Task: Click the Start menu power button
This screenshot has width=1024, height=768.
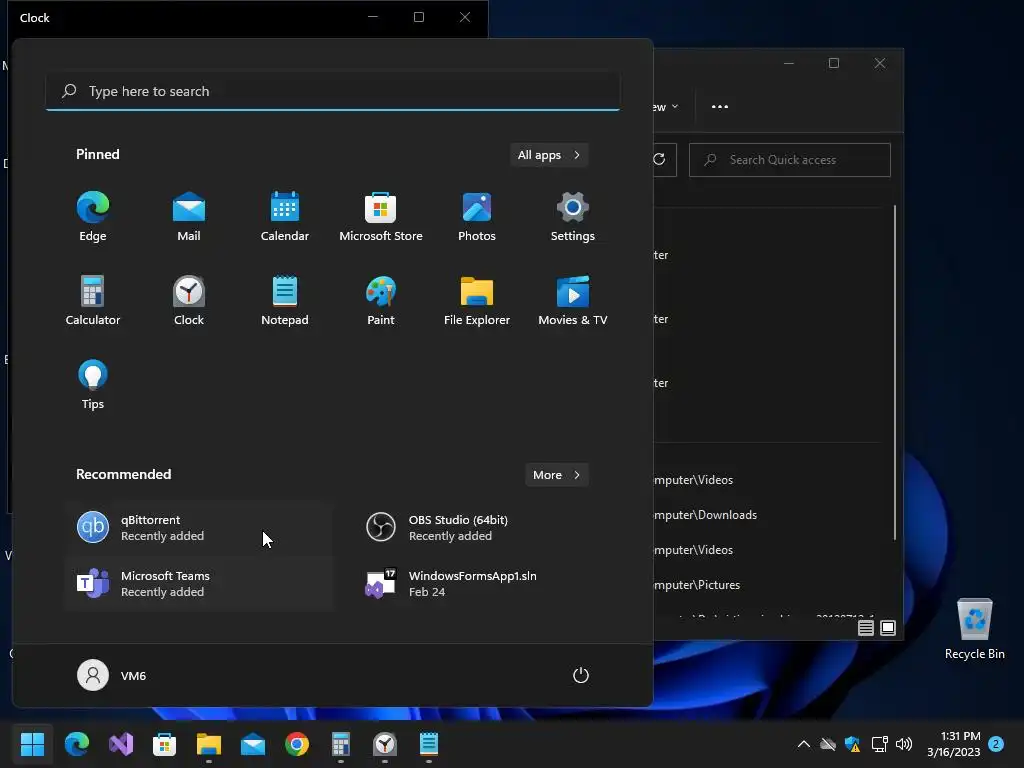Action: click(x=581, y=675)
